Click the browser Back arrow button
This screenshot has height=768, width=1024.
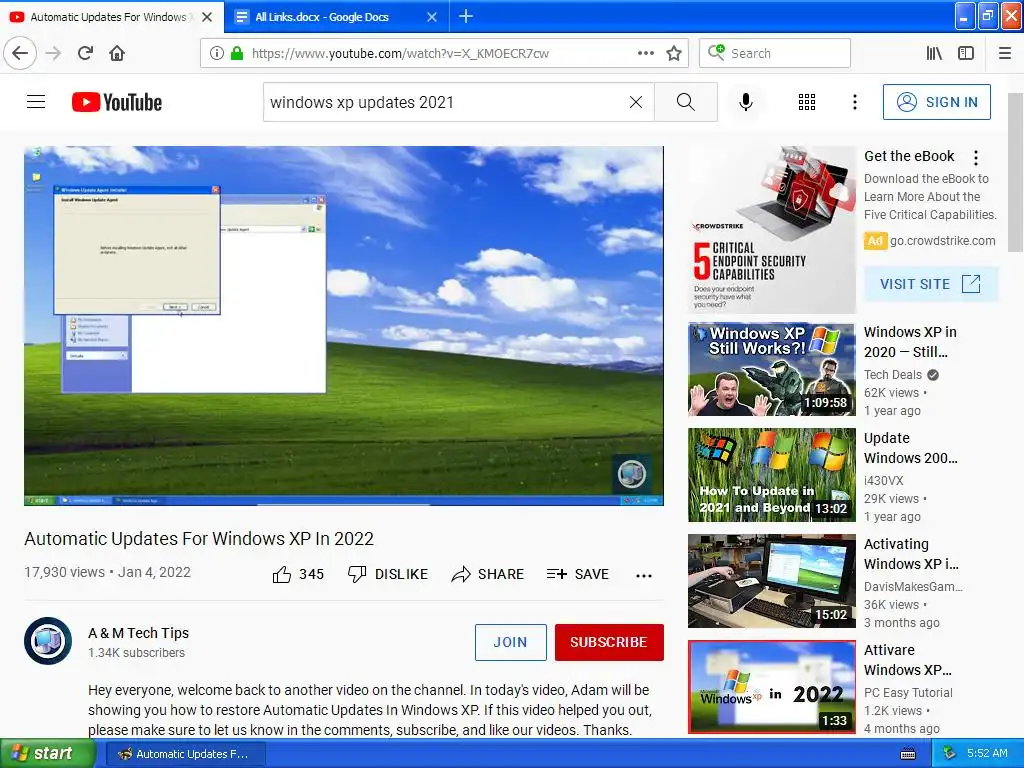pos(20,53)
